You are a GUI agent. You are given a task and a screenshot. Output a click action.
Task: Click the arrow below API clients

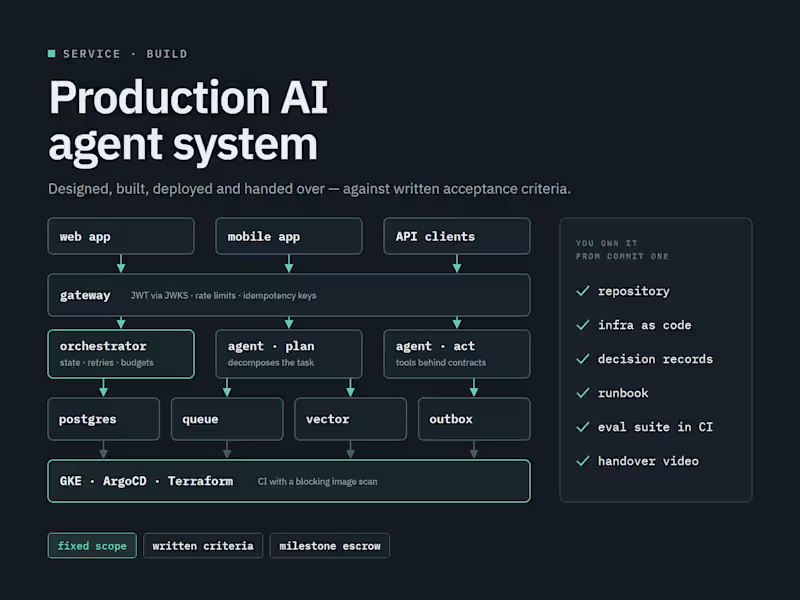(457, 264)
